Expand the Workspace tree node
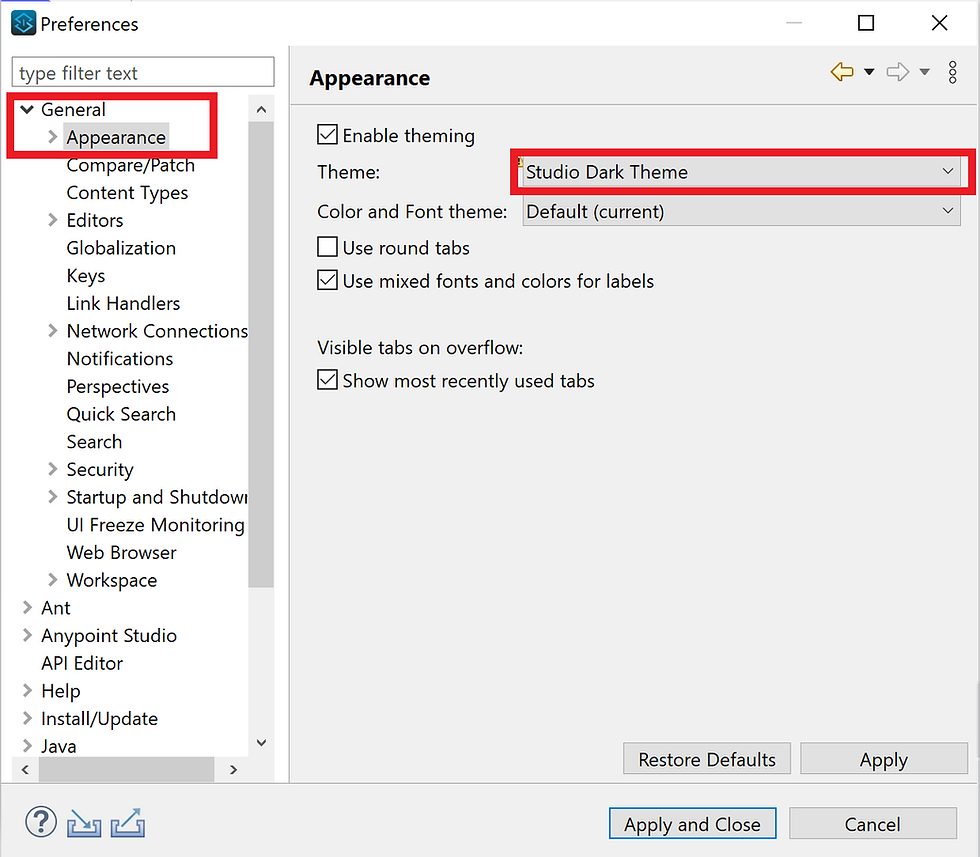 (x=52, y=580)
